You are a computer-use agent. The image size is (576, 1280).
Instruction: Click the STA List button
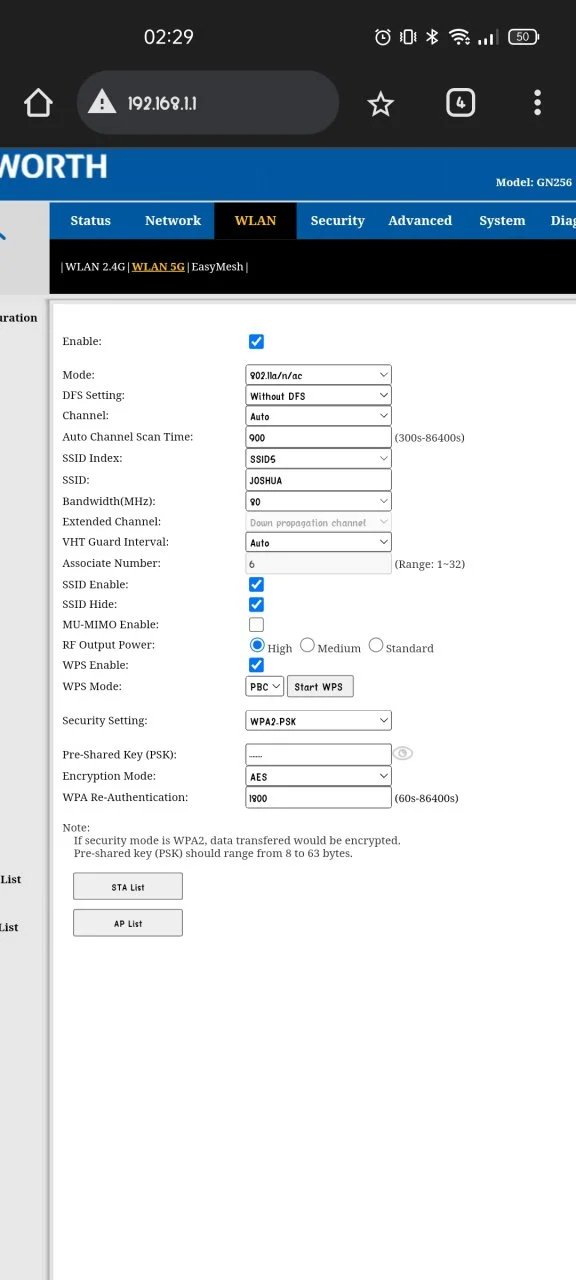tap(128, 886)
